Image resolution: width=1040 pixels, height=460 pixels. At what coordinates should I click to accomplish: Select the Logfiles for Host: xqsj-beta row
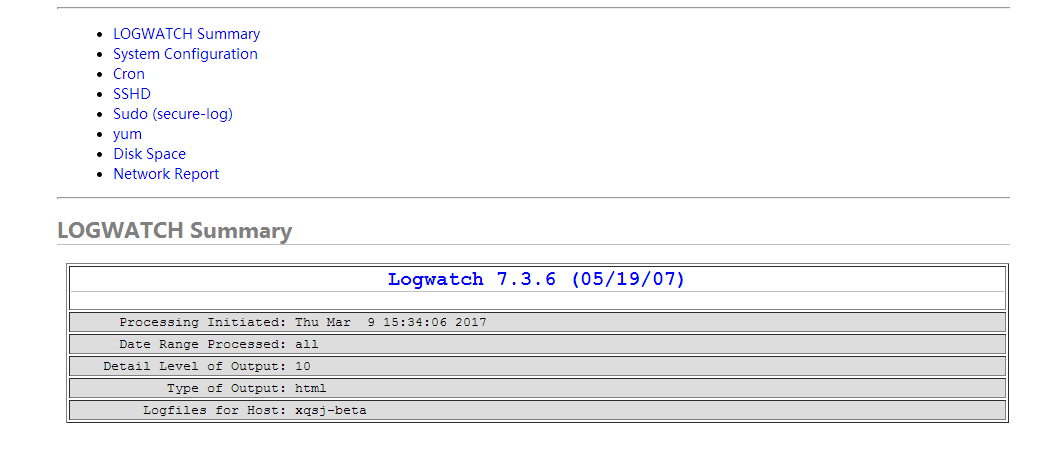click(x=537, y=410)
